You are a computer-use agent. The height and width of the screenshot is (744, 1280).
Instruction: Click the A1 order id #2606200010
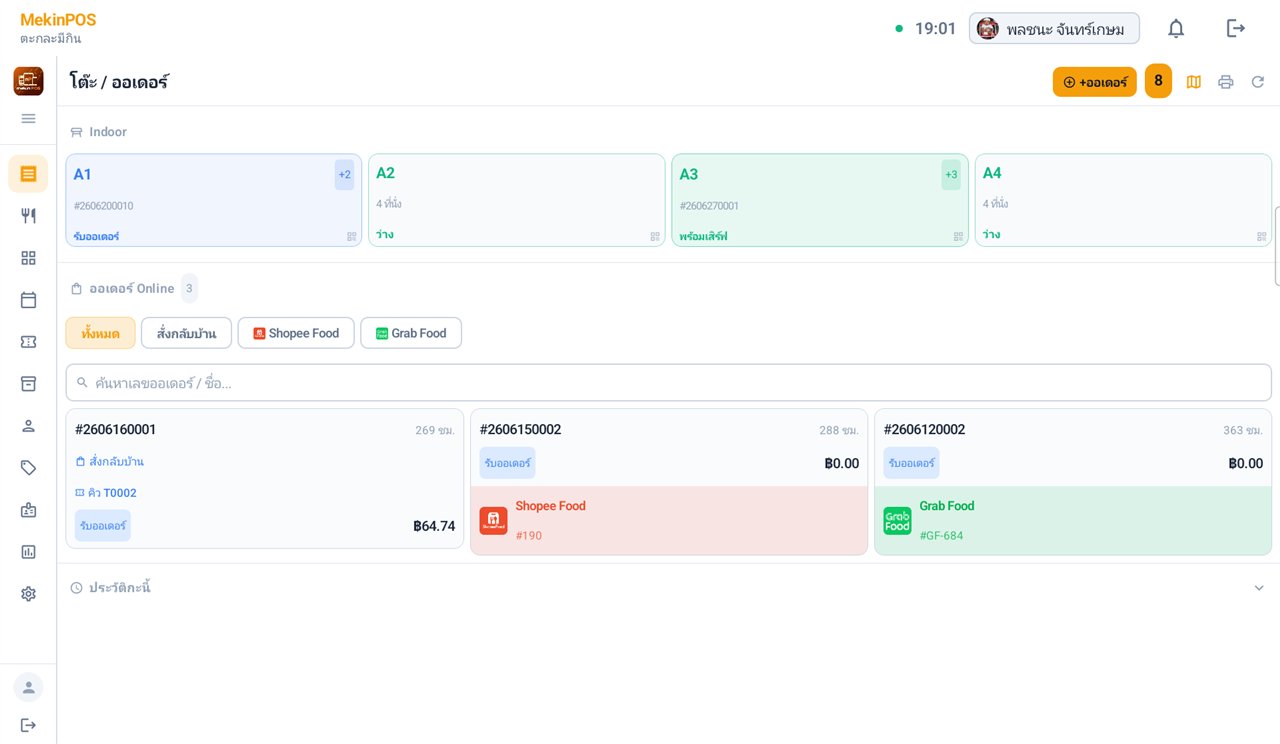point(103,206)
